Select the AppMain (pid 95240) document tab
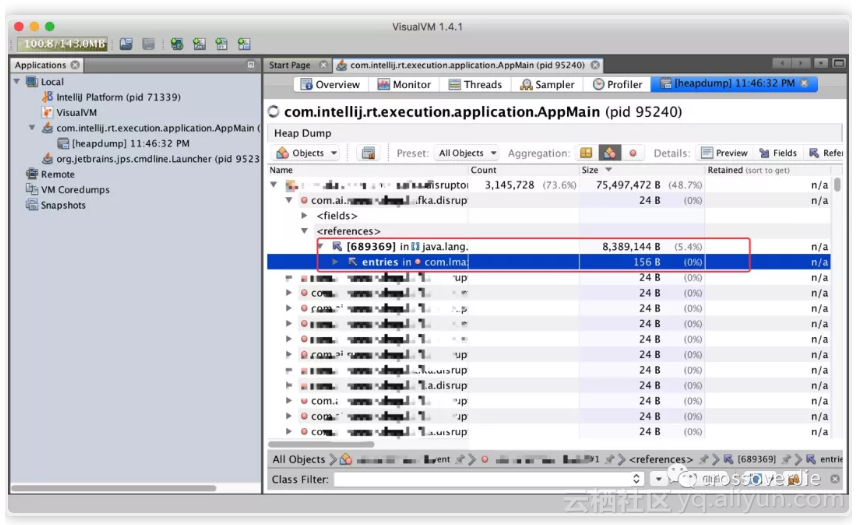 tap(467, 65)
